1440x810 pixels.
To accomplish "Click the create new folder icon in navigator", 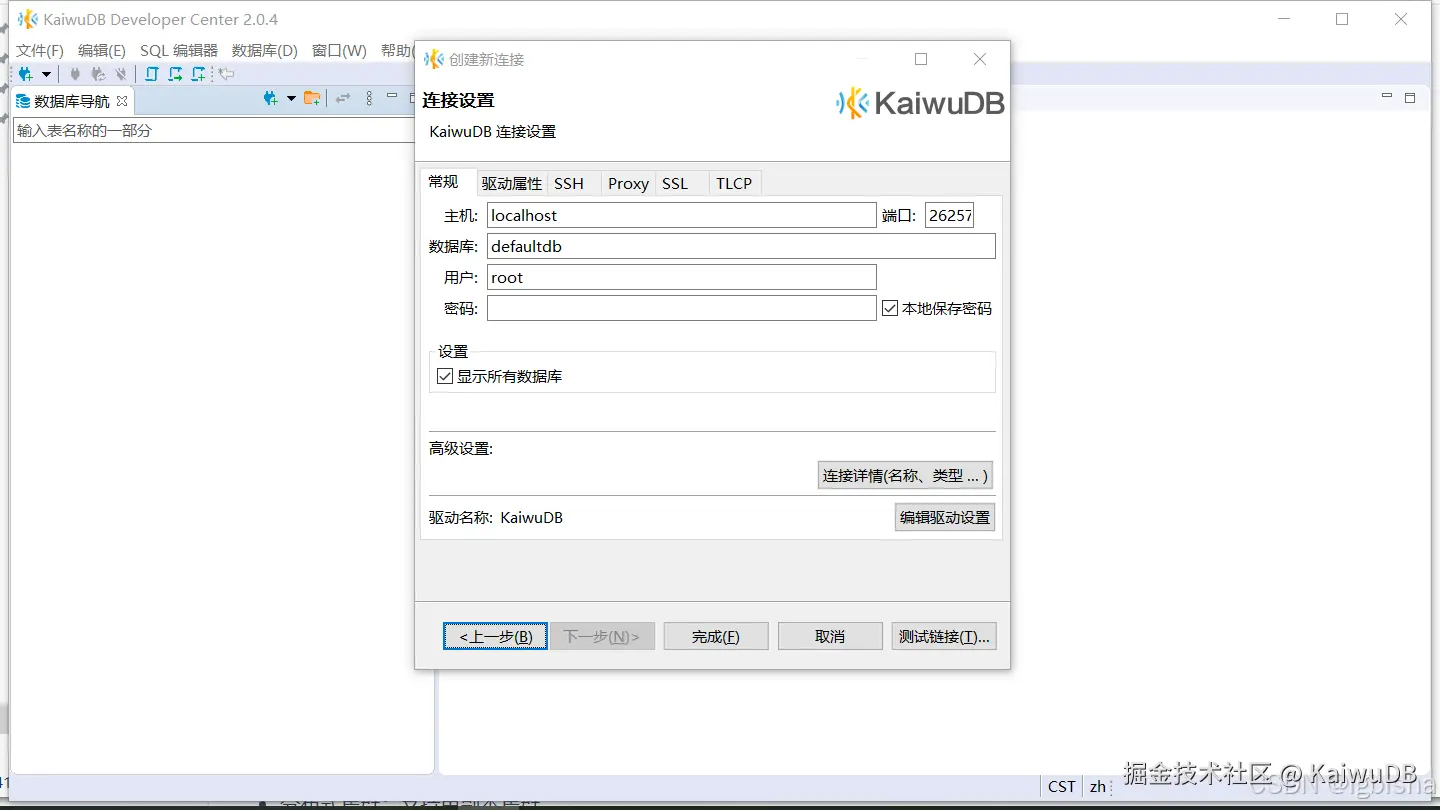I will coord(313,98).
